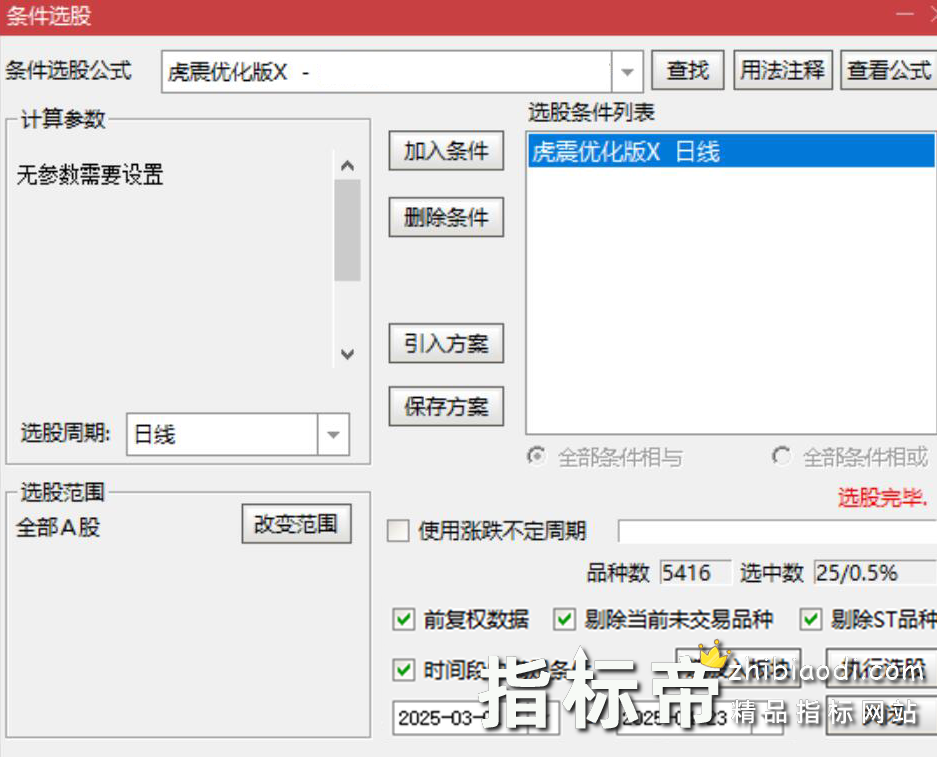
Task: Click the parameter panel scrollbar thumb
Action: (x=347, y=230)
